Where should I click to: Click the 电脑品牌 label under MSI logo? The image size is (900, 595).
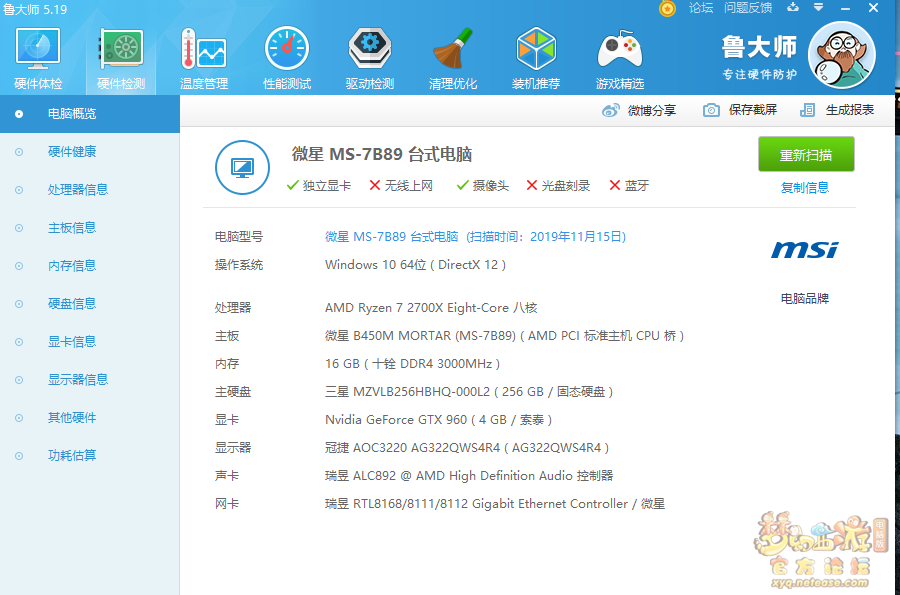coord(805,298)
